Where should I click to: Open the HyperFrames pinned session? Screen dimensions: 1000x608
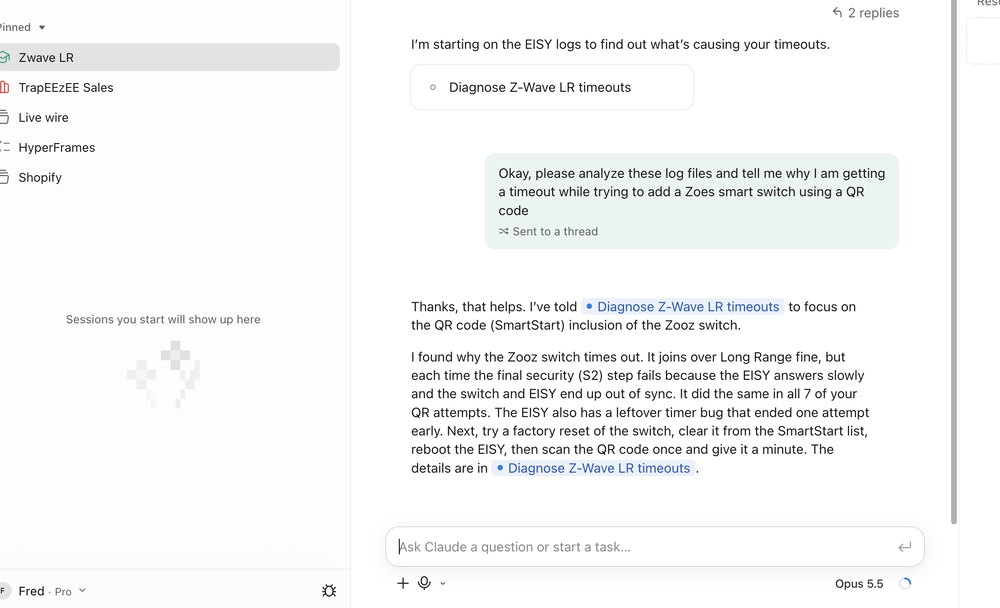168,147
